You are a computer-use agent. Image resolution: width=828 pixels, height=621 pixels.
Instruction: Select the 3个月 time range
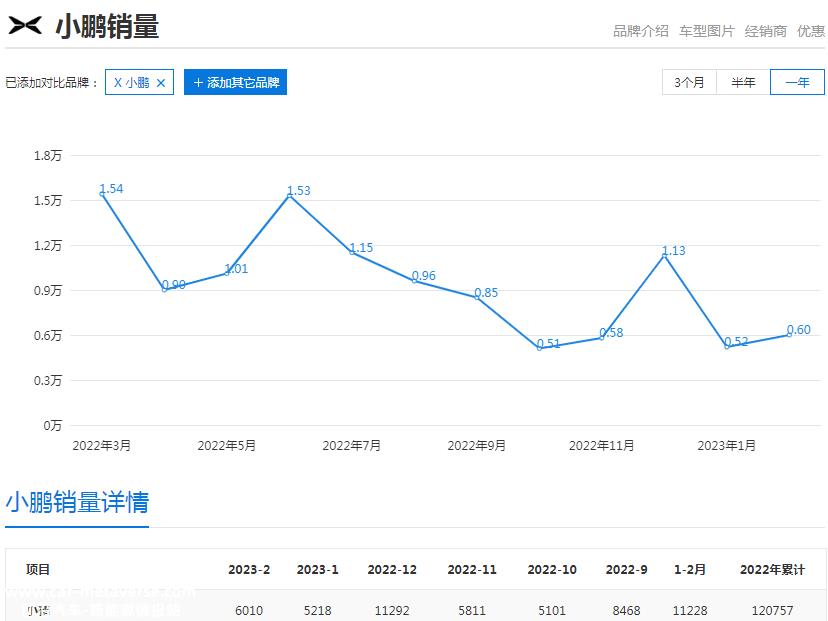[x=689, y=82]
